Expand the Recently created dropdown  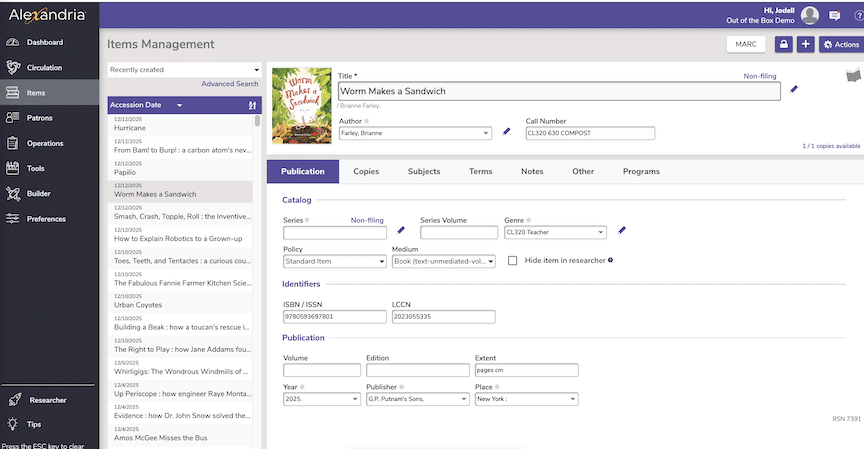(x=184, y=70)
